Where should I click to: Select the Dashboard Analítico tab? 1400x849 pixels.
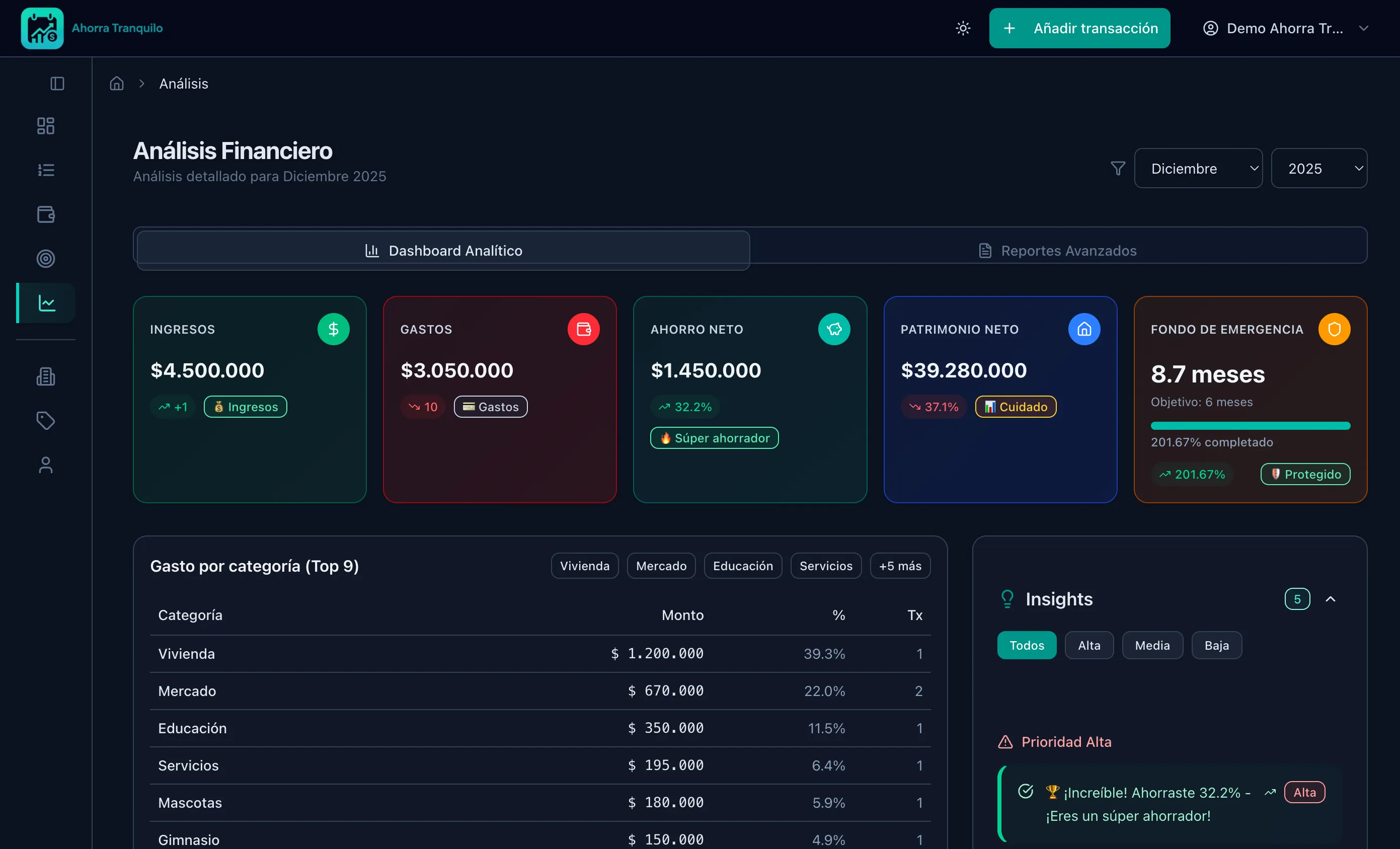coord(443,251)
